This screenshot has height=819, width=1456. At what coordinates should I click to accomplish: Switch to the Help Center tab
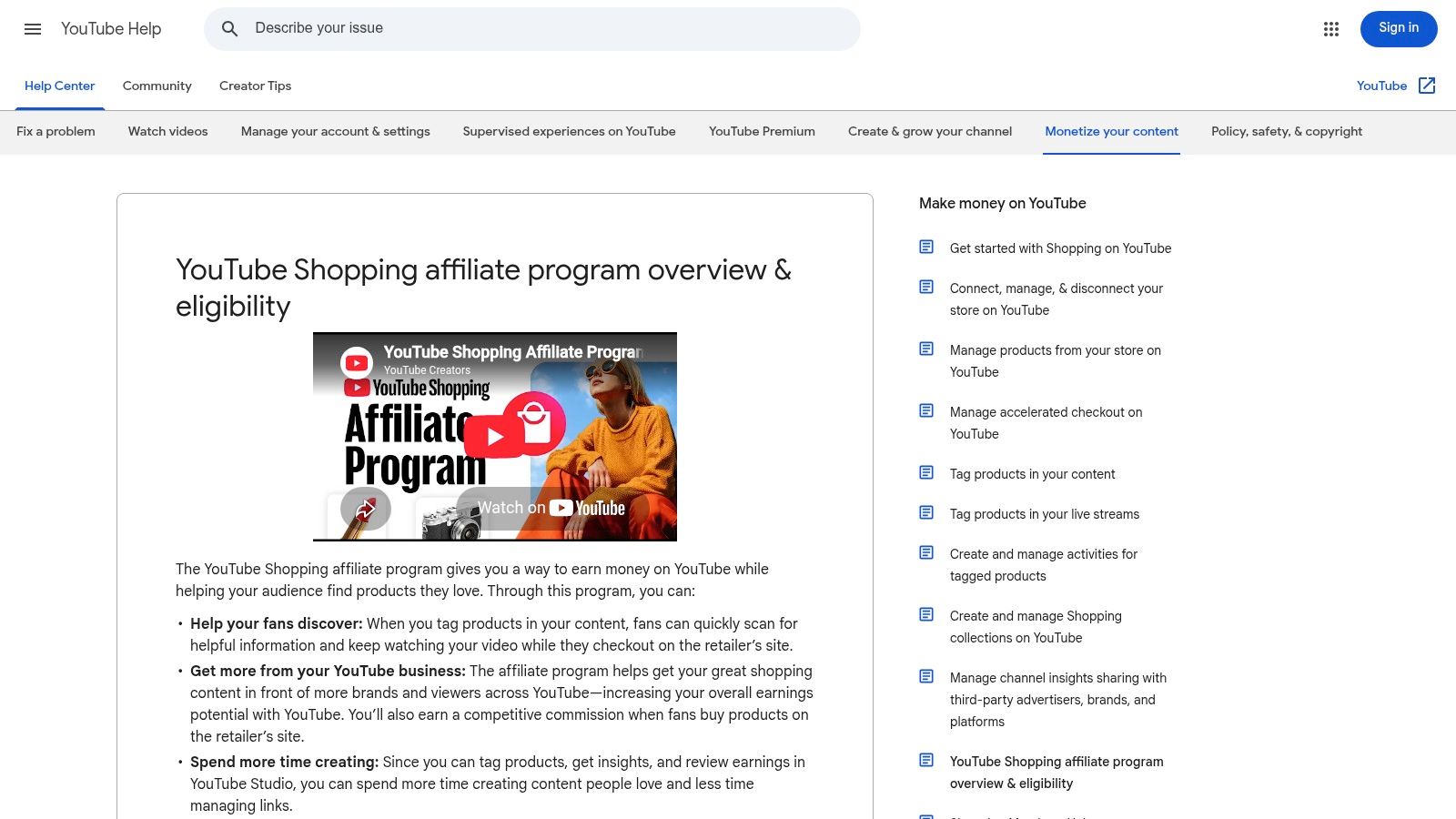(59, 86)
